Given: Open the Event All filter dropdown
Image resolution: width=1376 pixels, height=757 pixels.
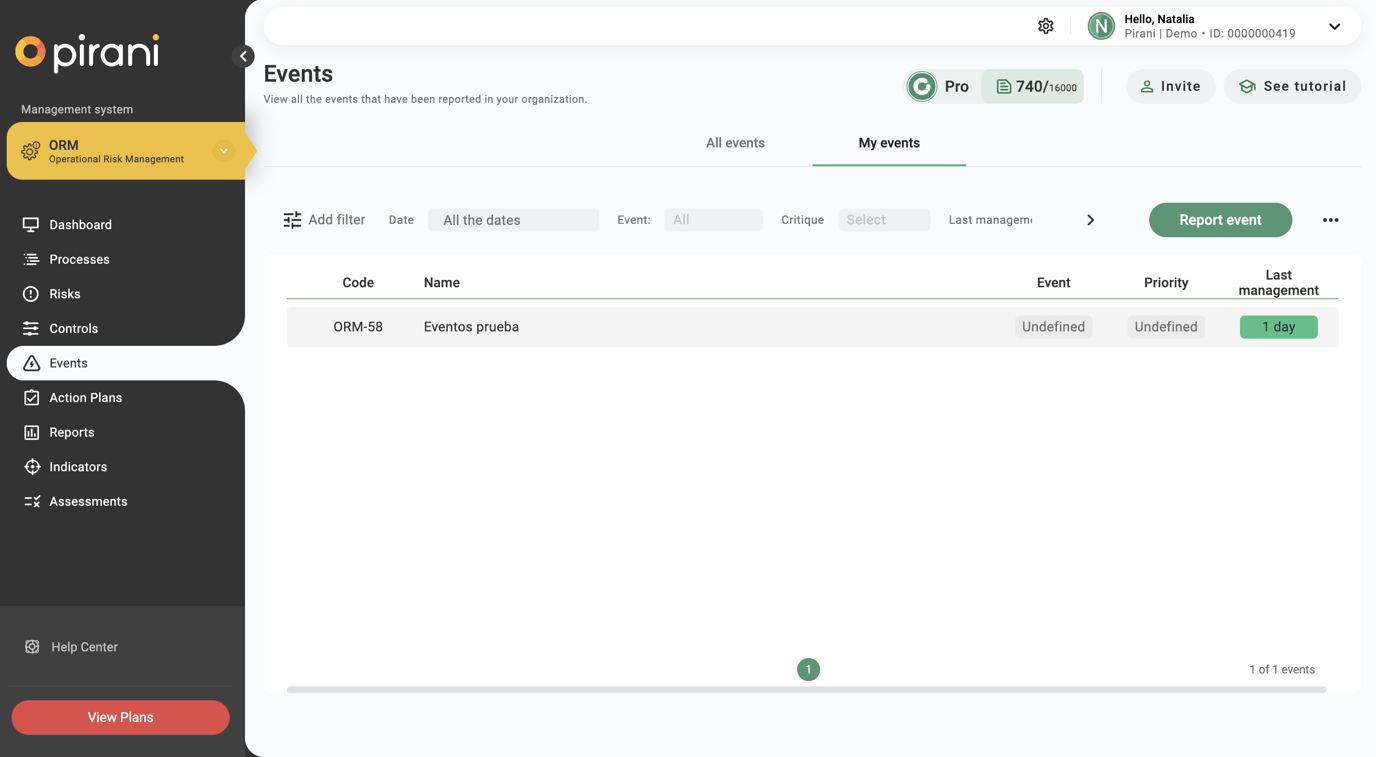Looking at the screenshot, I should pos(713,220).
